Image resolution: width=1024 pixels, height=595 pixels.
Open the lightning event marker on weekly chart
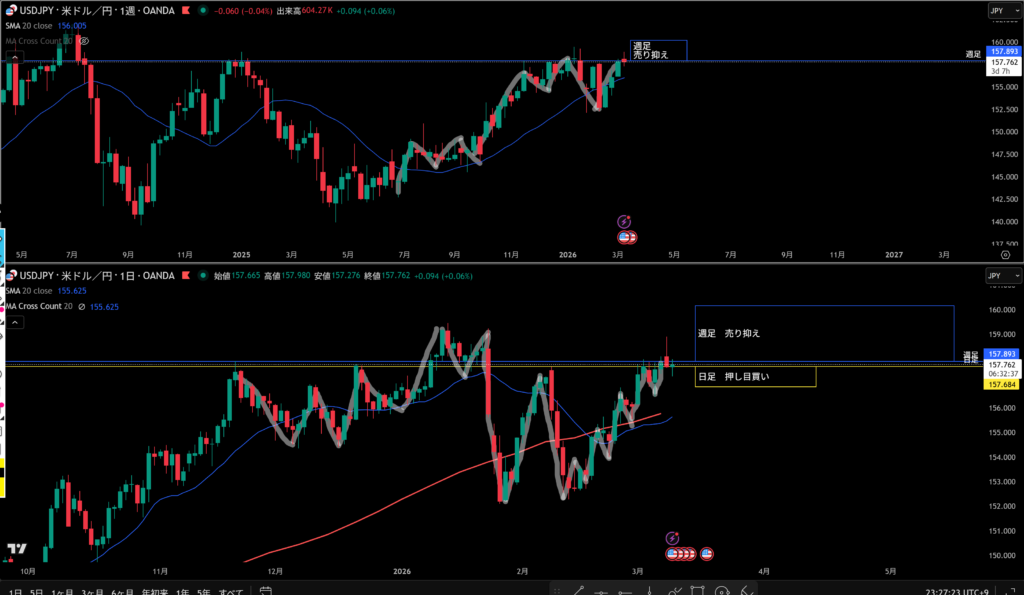pos(624,221)
